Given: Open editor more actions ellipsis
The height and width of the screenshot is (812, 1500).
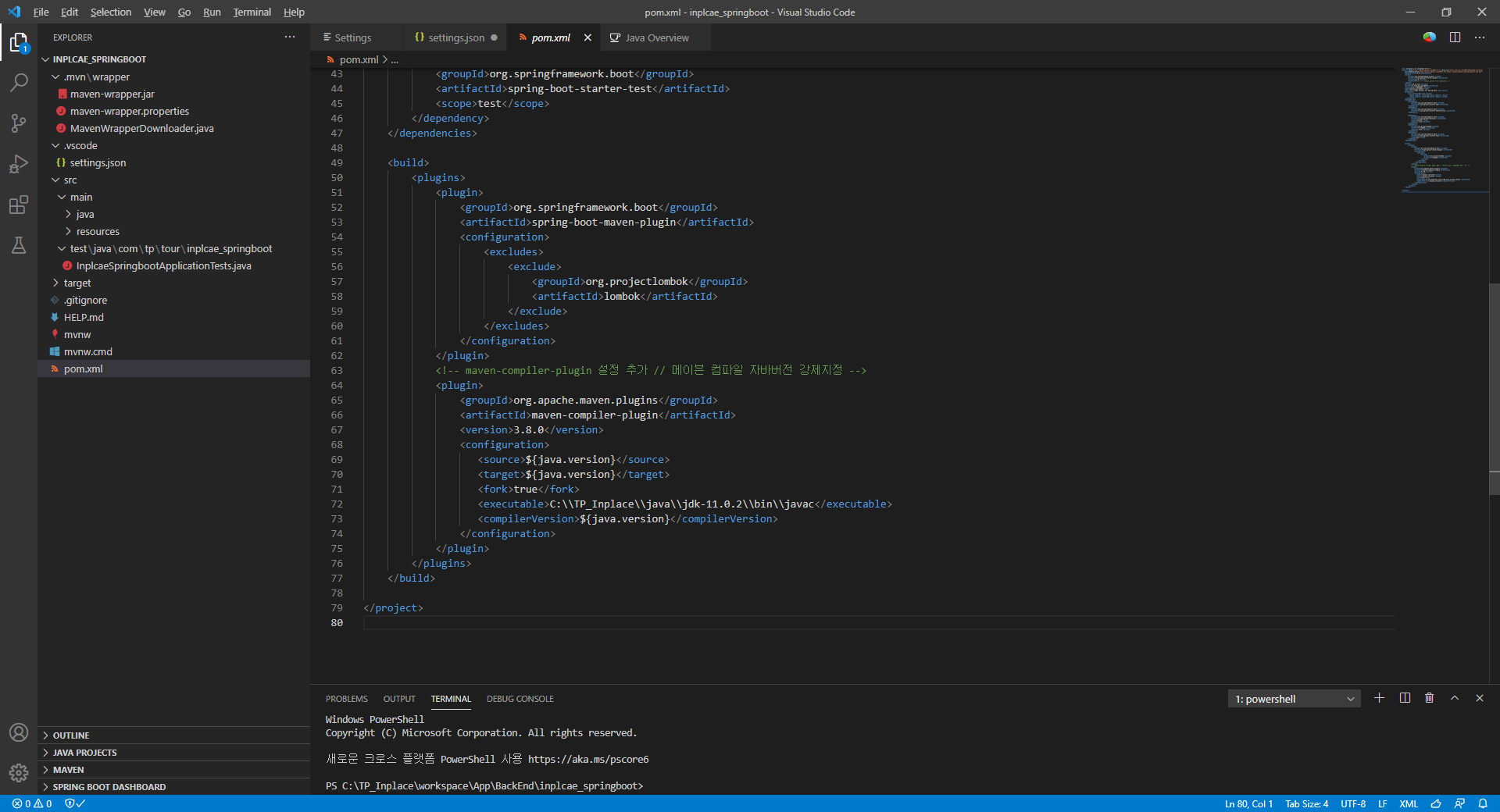Looking at the screenshot, I should coord(1480,37).
